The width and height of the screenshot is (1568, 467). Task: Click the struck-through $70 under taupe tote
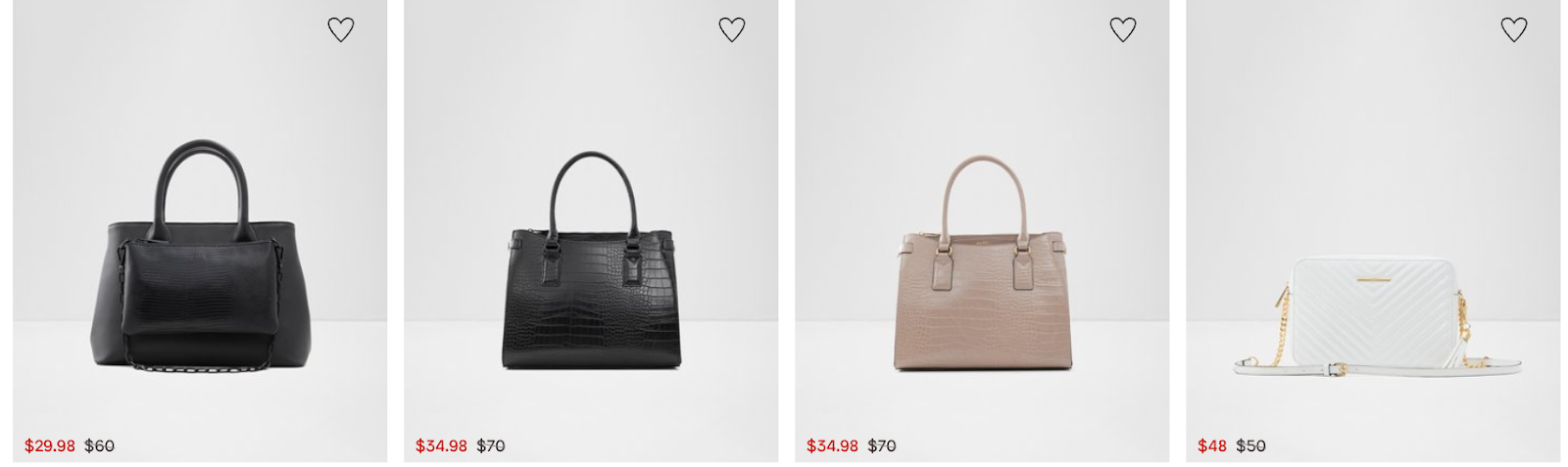(882, 445)
